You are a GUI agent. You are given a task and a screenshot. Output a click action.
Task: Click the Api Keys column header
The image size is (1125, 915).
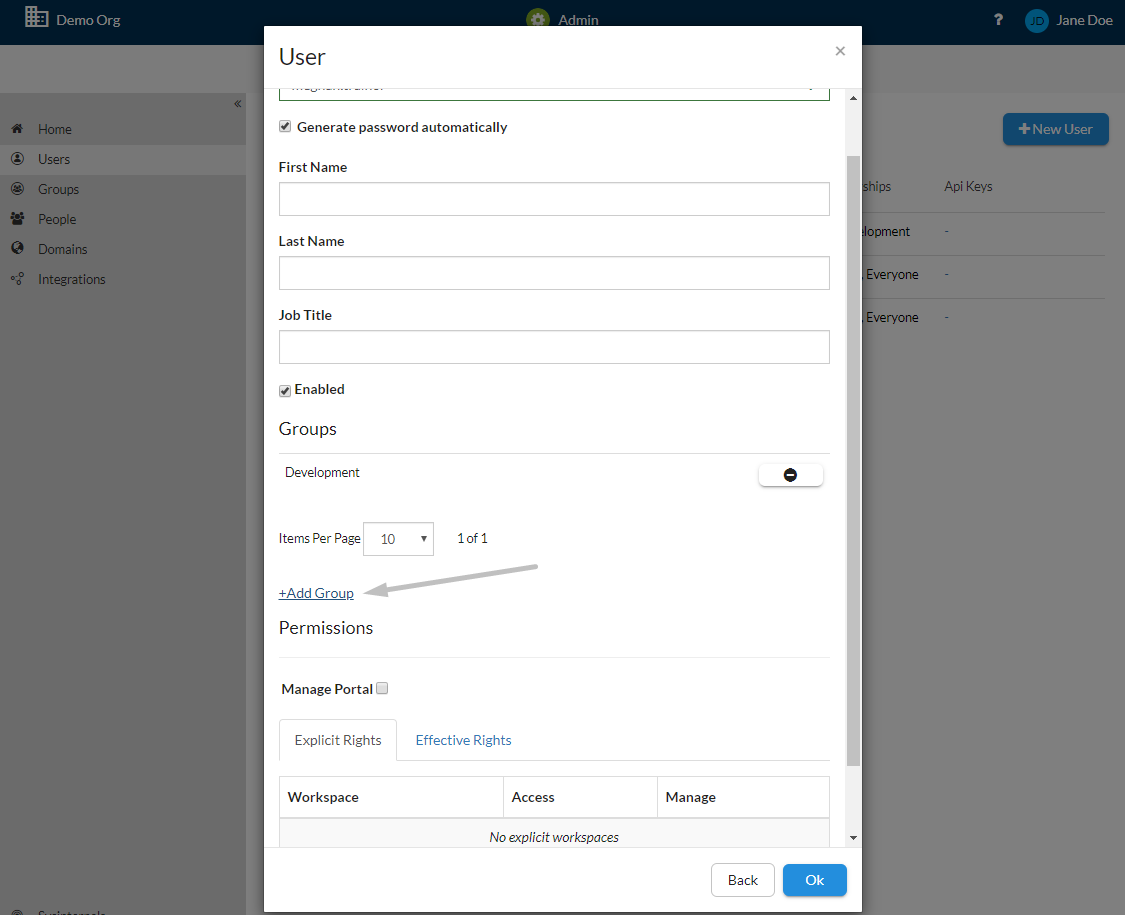click(x=968, y=187)
